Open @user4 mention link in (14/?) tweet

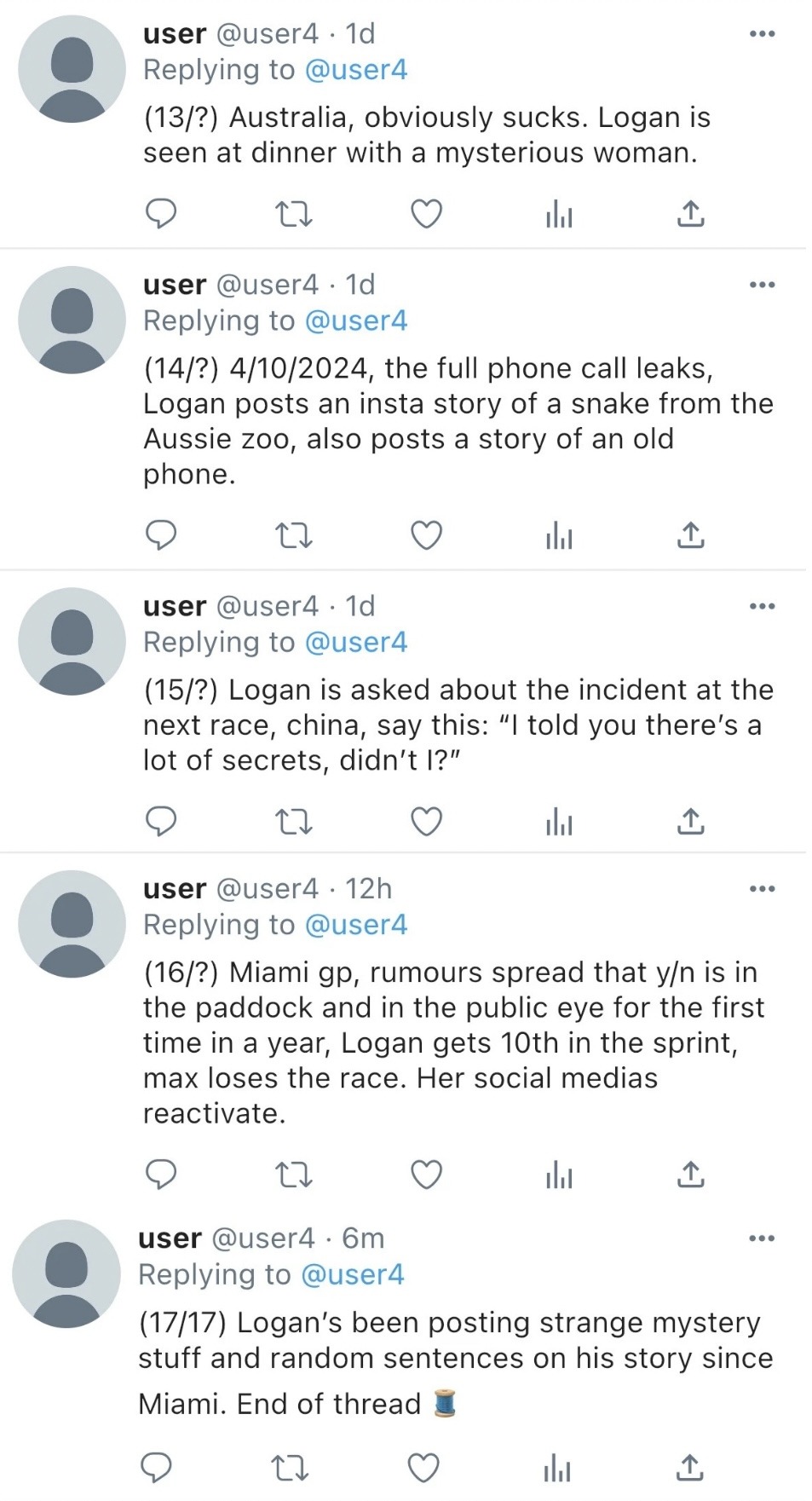coord(355,320)
